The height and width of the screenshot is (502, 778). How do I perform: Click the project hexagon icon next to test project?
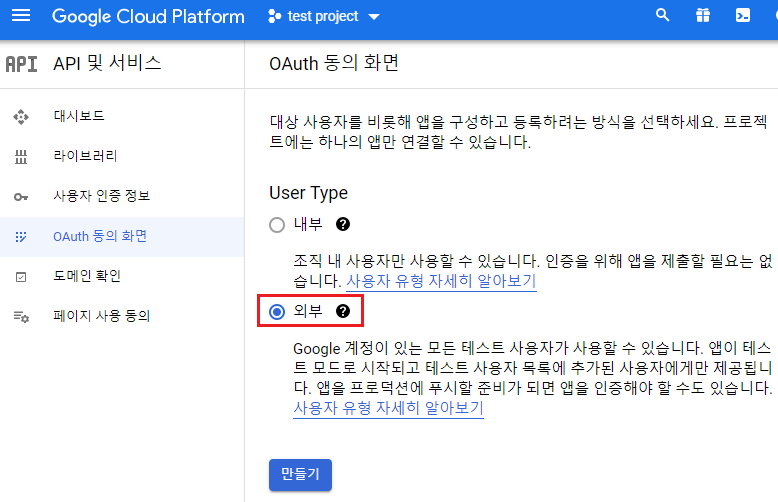pyautogui.click(x=274, y=16)
